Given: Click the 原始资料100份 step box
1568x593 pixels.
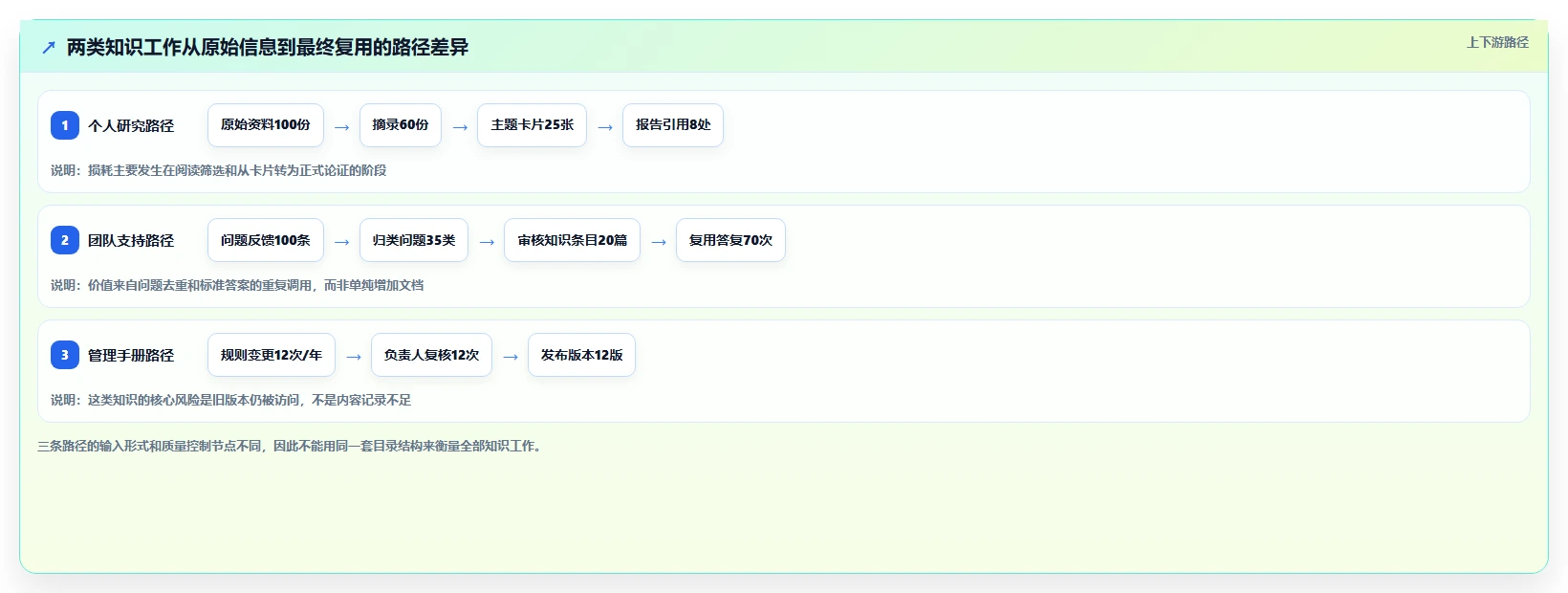Looking at the screenshot, I should click(266, 125).
